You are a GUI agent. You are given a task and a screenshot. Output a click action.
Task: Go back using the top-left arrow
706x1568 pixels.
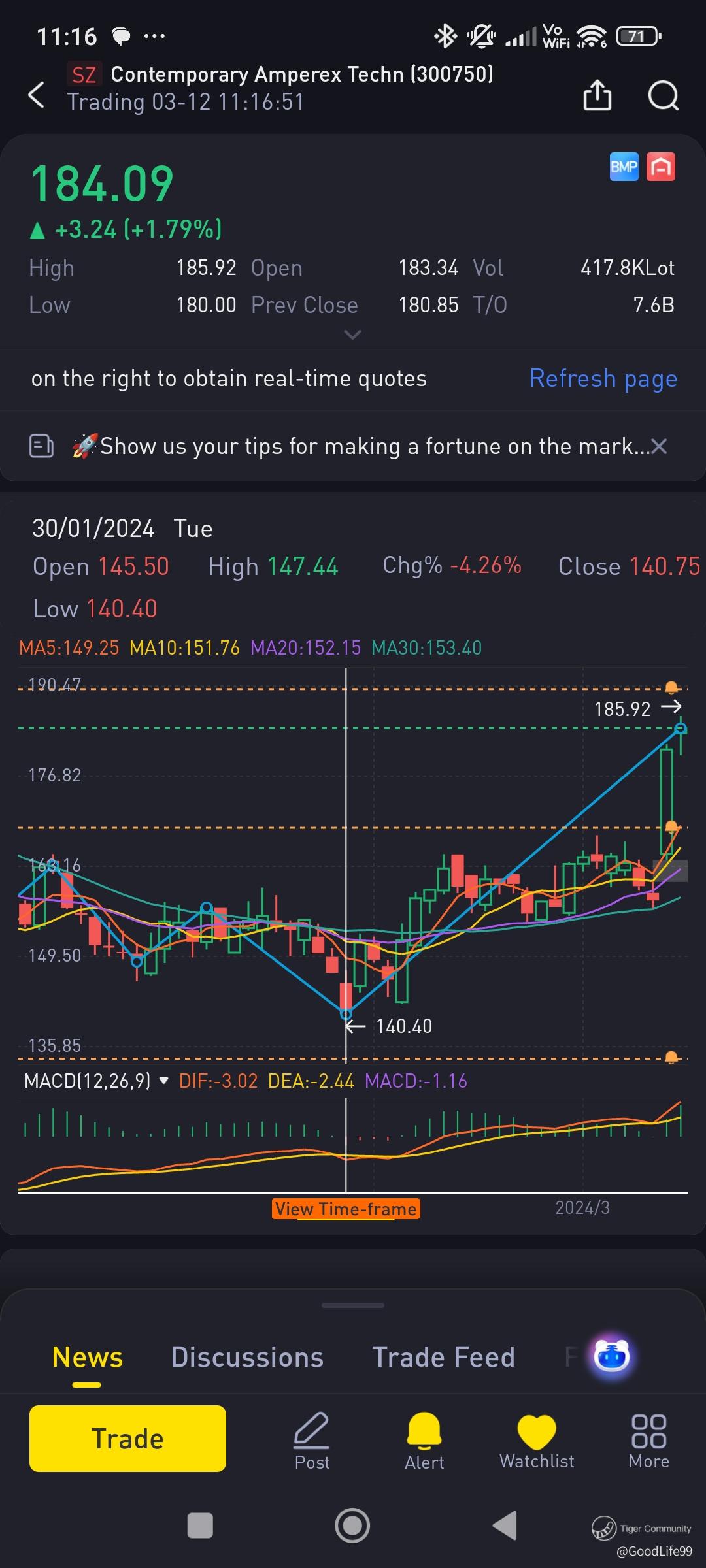(37, 95)
